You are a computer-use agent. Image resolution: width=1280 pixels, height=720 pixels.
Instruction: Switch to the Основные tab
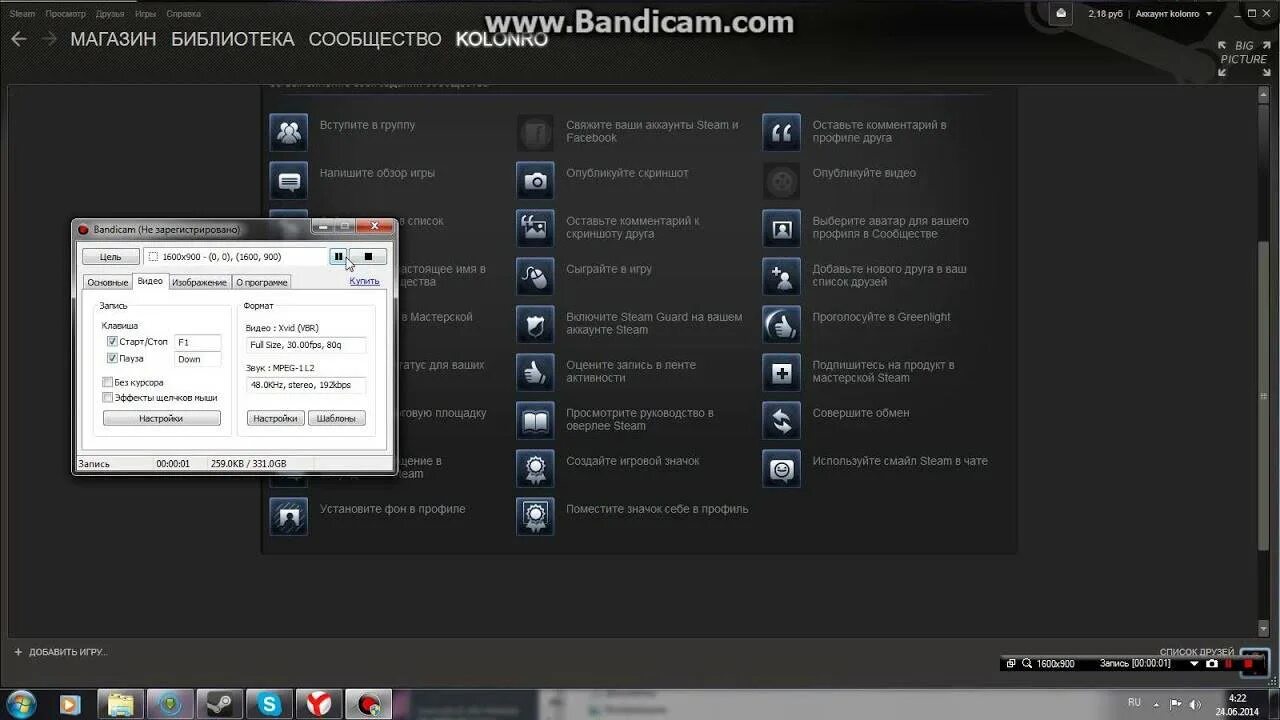pos(107,283)
